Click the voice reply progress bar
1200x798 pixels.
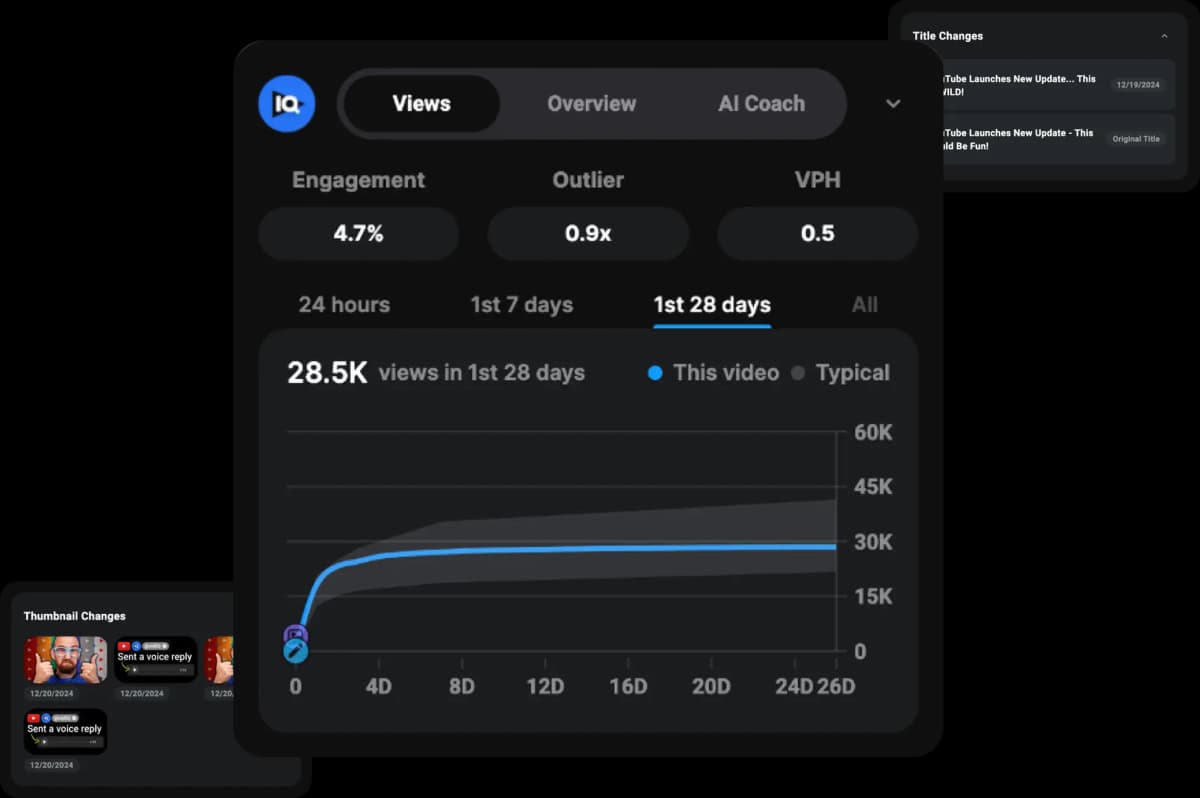[x=160, y=669]
